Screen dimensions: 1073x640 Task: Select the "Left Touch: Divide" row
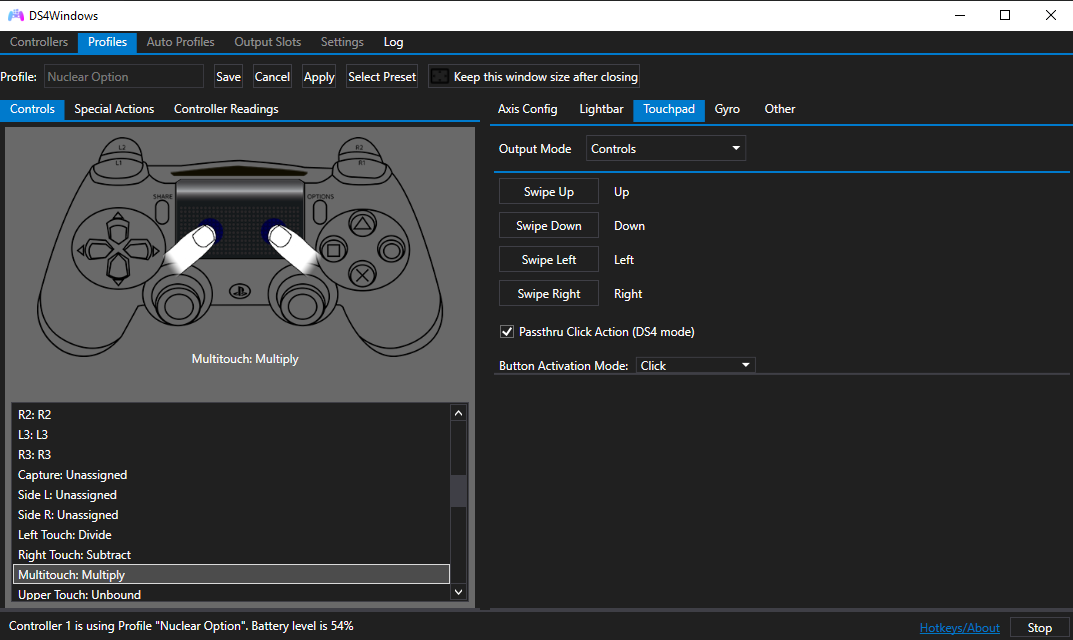tap(231, 535)
